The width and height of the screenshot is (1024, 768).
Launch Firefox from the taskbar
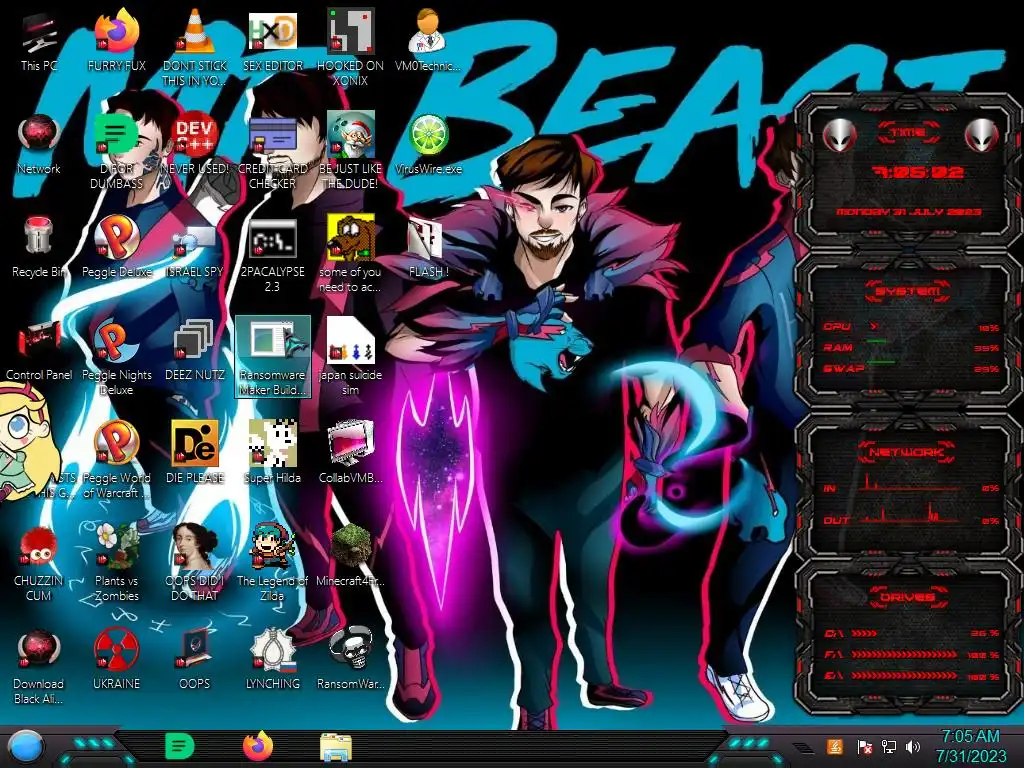click(x=258, y=746)
